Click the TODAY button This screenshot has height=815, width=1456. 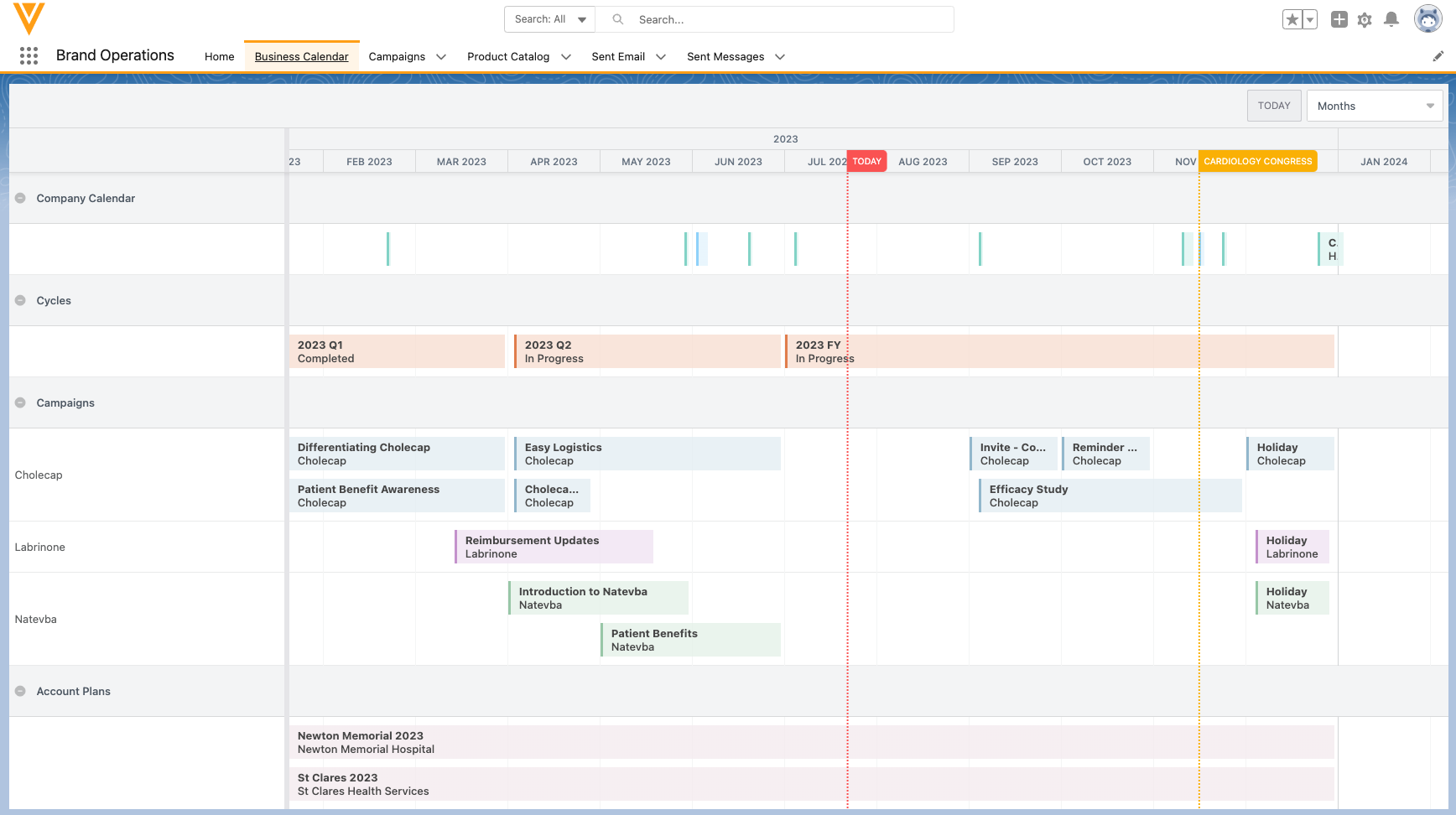point(1273,106)
